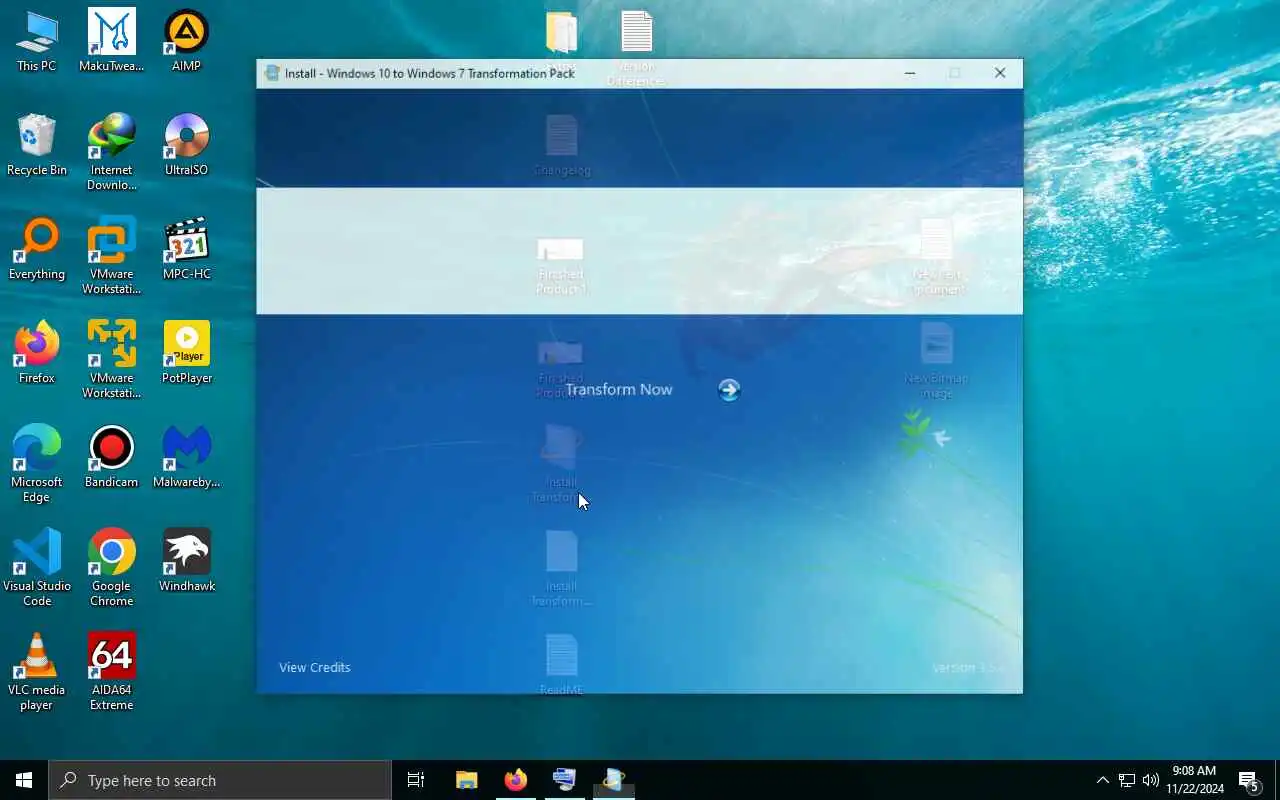Screen dimensions: 1280x800
Task: Select the AIDA64 Extreme shortcut
Action: 112,672
